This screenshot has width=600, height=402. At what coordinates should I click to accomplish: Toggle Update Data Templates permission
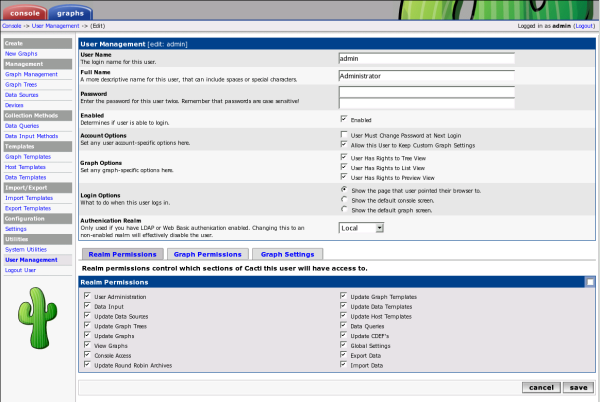tap(343, 306)
